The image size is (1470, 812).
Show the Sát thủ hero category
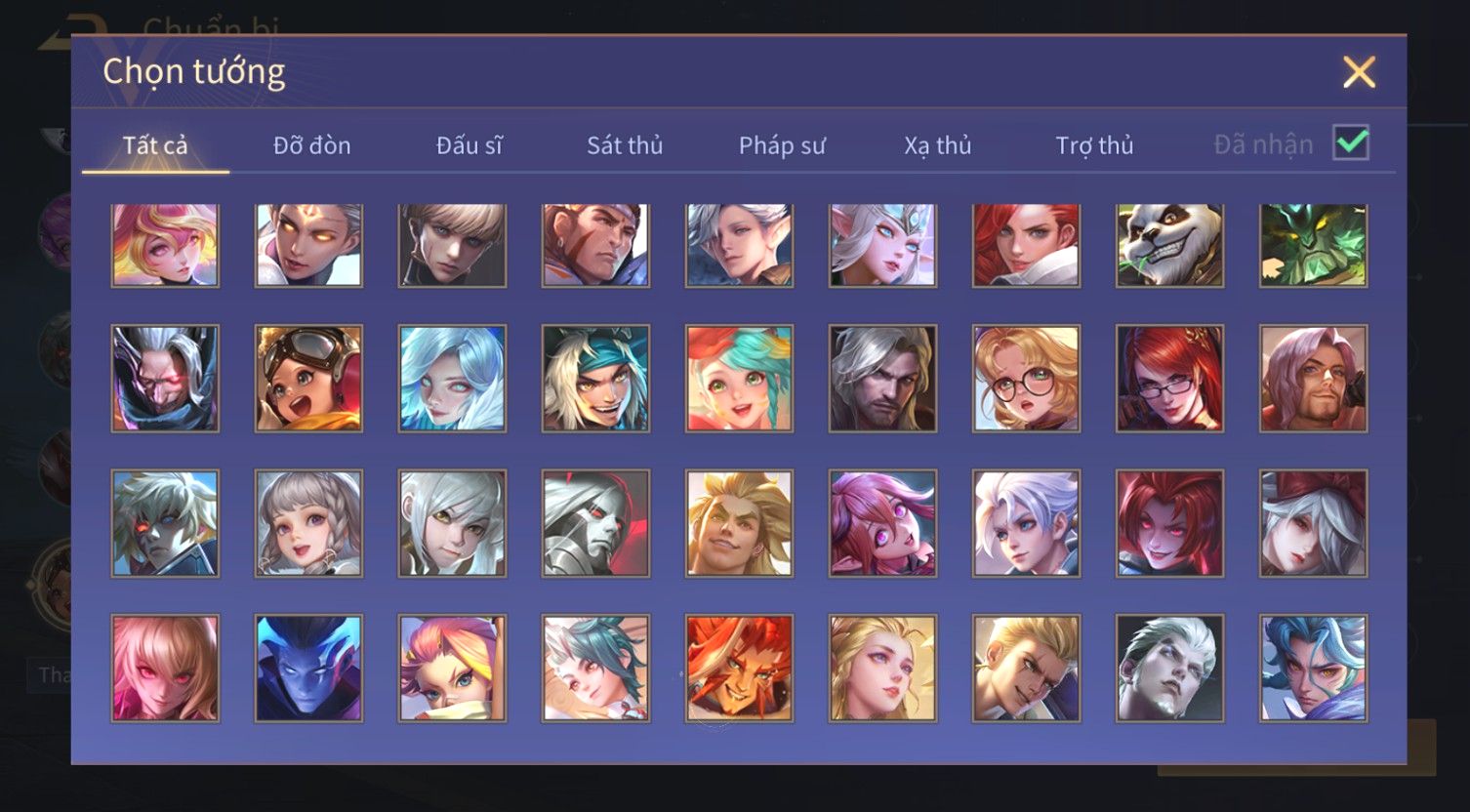click(x=625, y=145)
